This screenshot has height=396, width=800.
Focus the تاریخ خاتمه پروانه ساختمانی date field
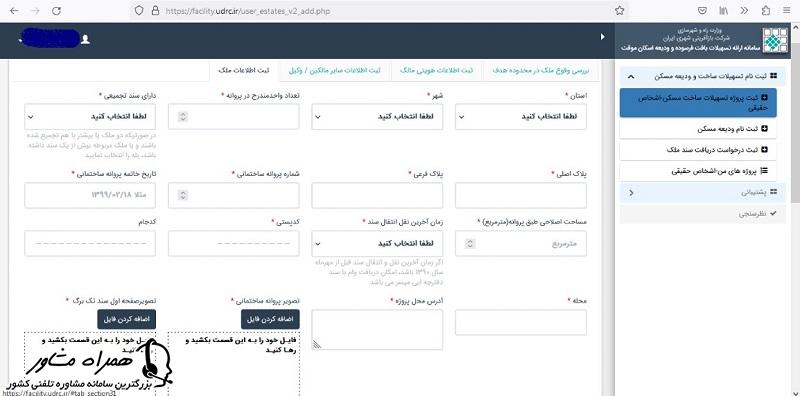90,195
